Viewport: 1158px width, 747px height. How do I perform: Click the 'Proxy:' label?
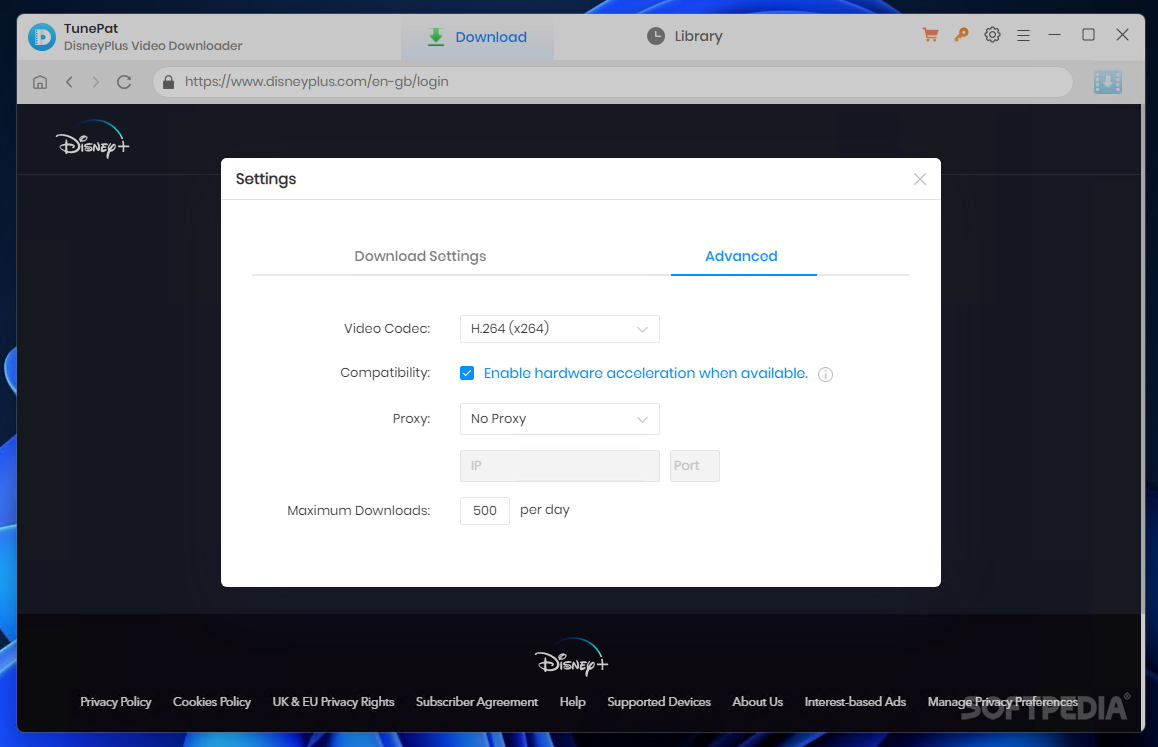point(411,419)
